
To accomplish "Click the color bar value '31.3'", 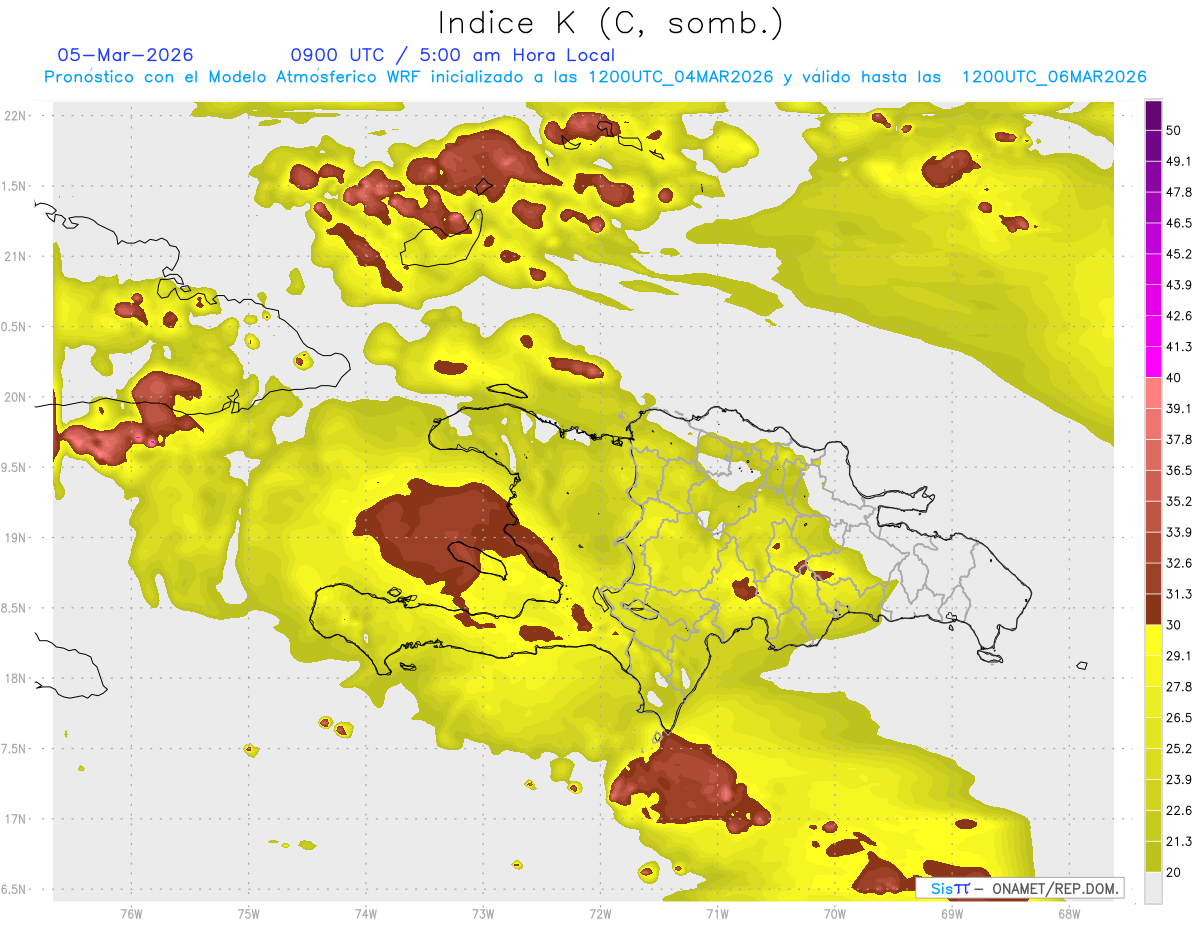I will (x=1179, y=594).
